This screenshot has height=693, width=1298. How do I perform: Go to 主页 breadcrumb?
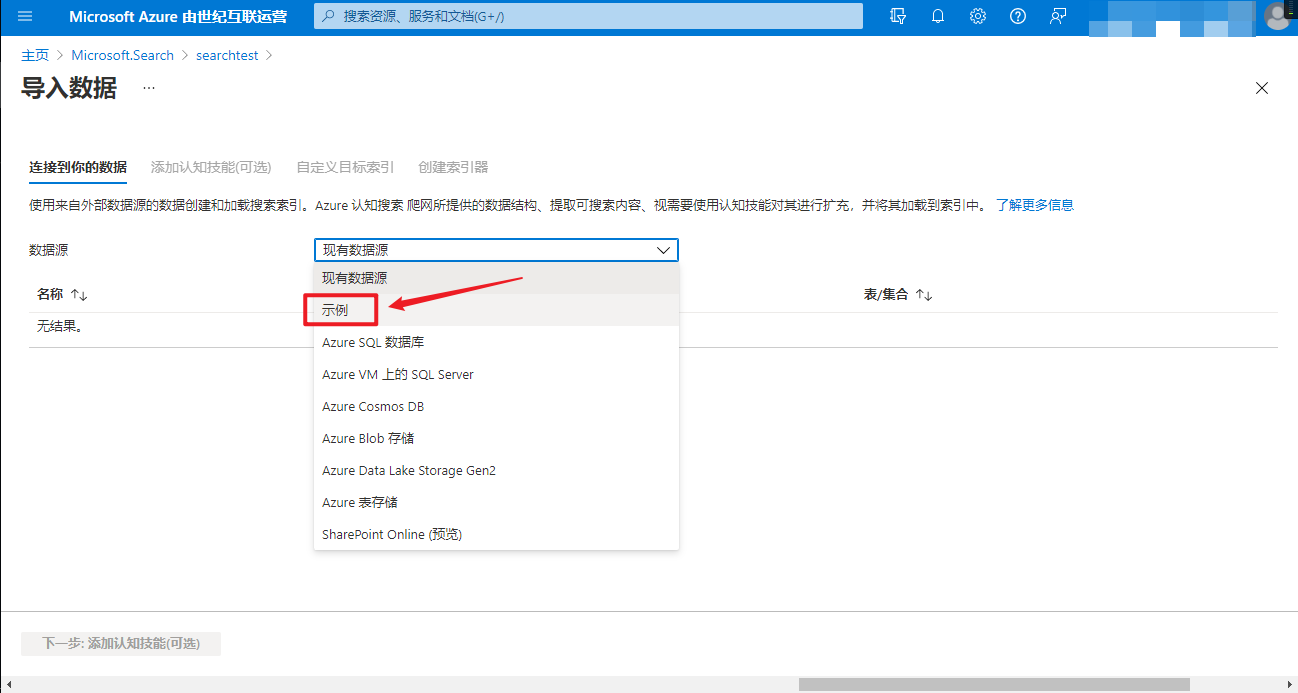click(35, 55)
